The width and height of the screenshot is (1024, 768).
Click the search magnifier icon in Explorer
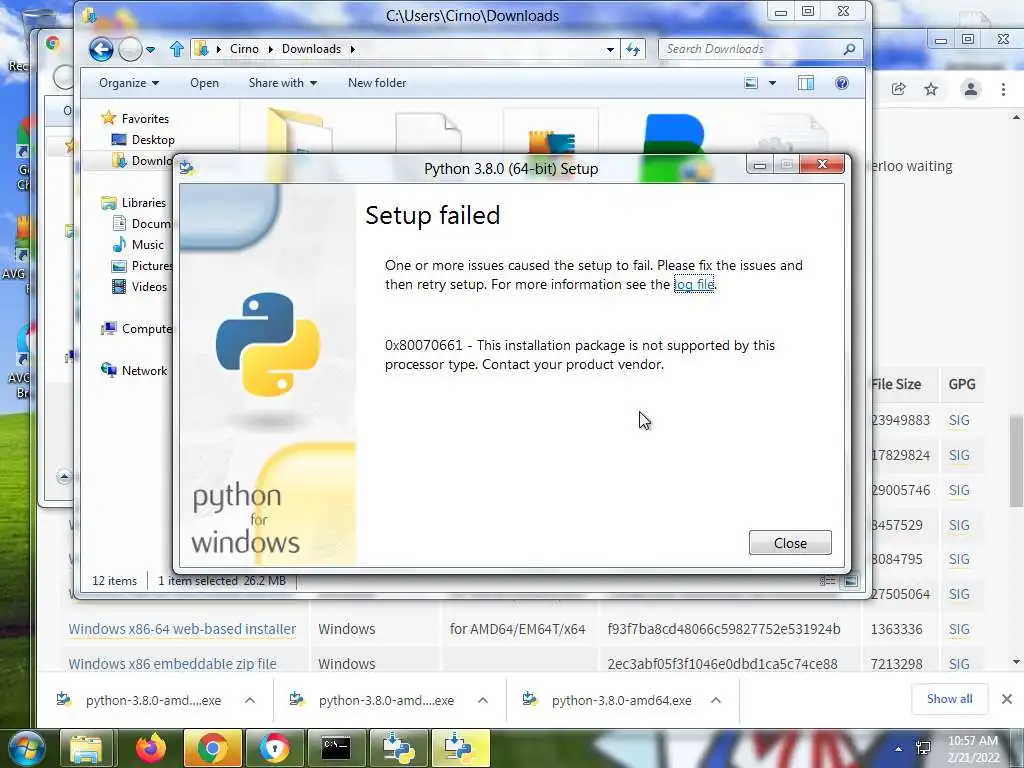coord(849,49)
